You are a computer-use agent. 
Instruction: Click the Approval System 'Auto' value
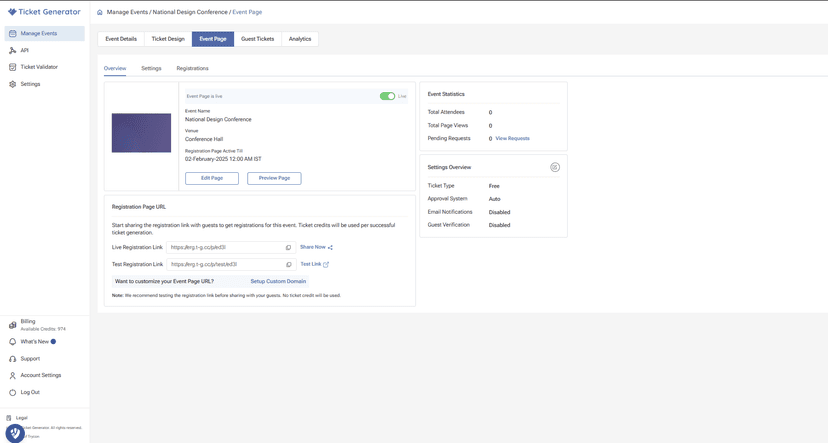494,199
